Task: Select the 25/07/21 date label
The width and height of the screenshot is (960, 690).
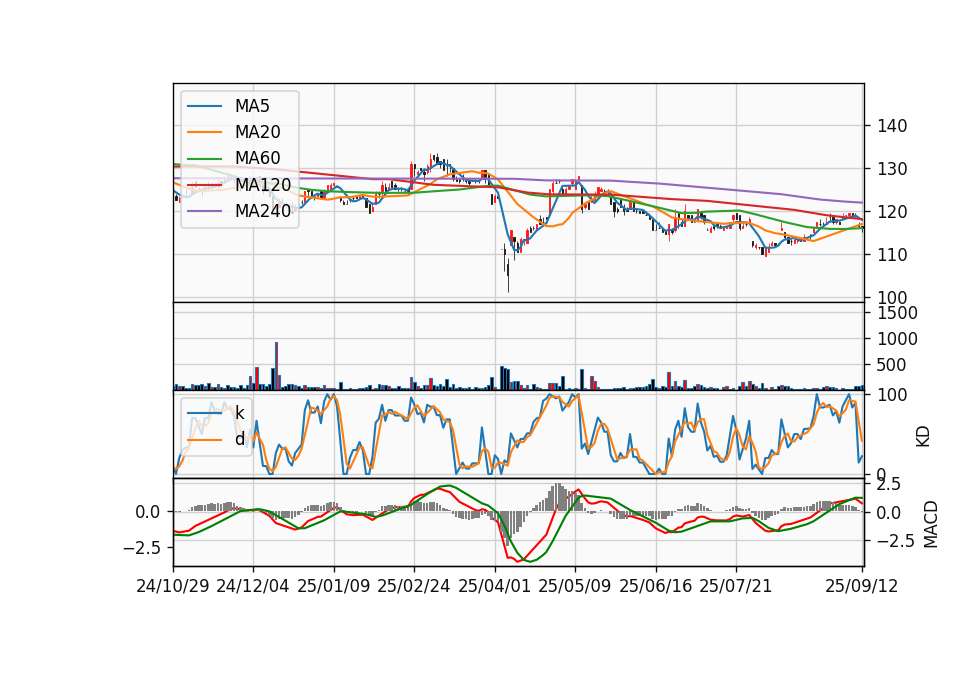Action: pyautogui.click(x=736, y=586)
